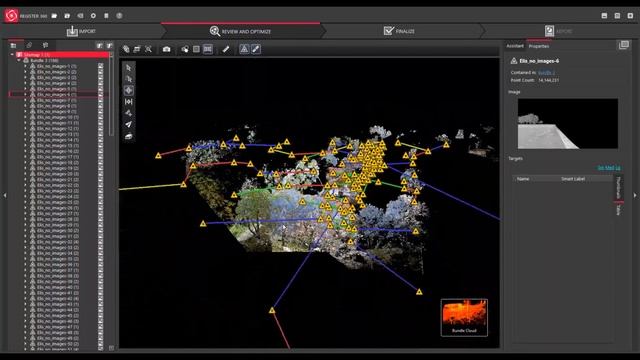Click the highlighted split-view icon in the toolbar

pos(208,49)
